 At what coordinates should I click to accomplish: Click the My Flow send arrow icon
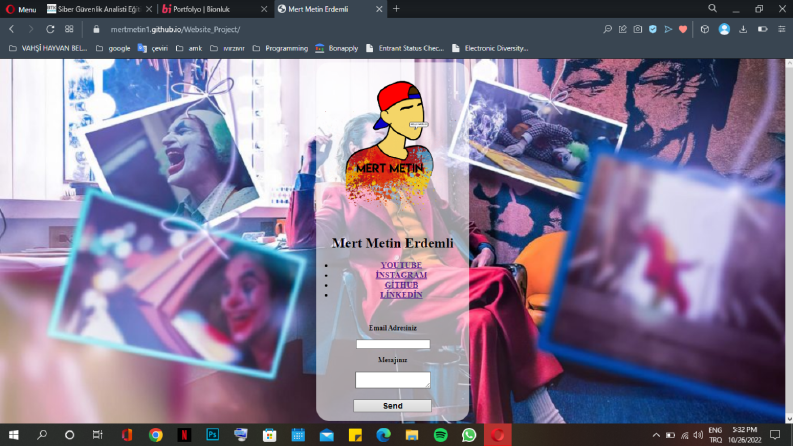pos(668,29)
